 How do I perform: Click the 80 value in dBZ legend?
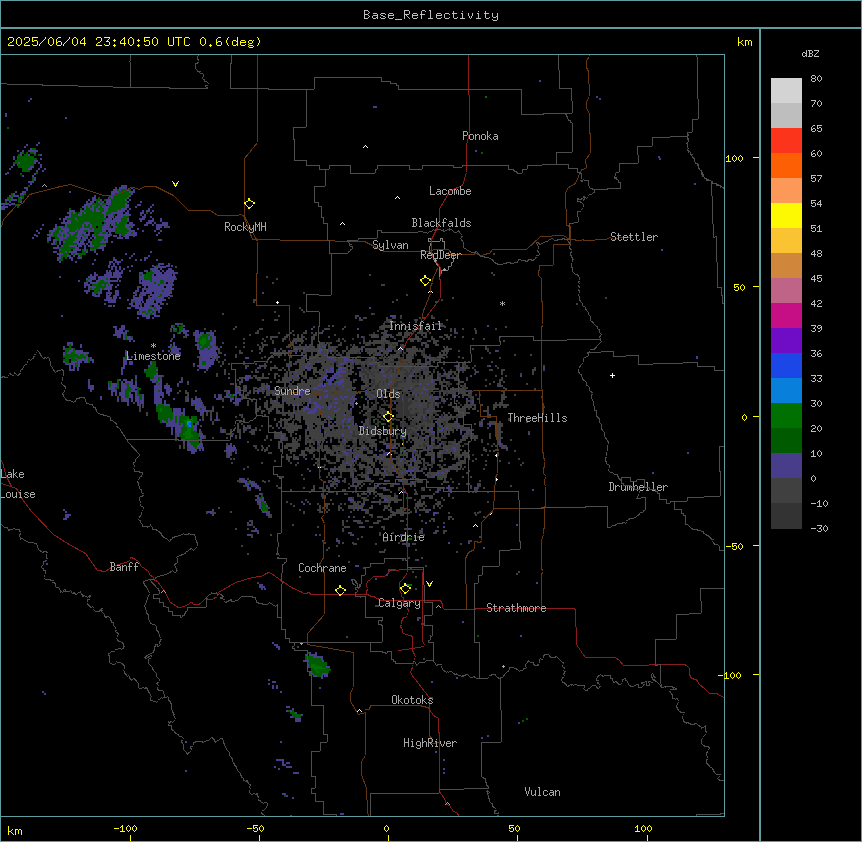coord(816,79)
